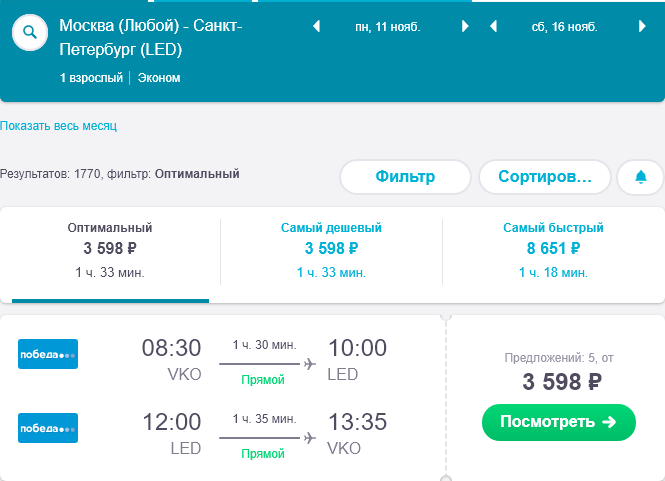Screen dimensions: 665x481
Task: Click Предложений: 5, от text
Action: pyautogui.click(x=559, y=358)
